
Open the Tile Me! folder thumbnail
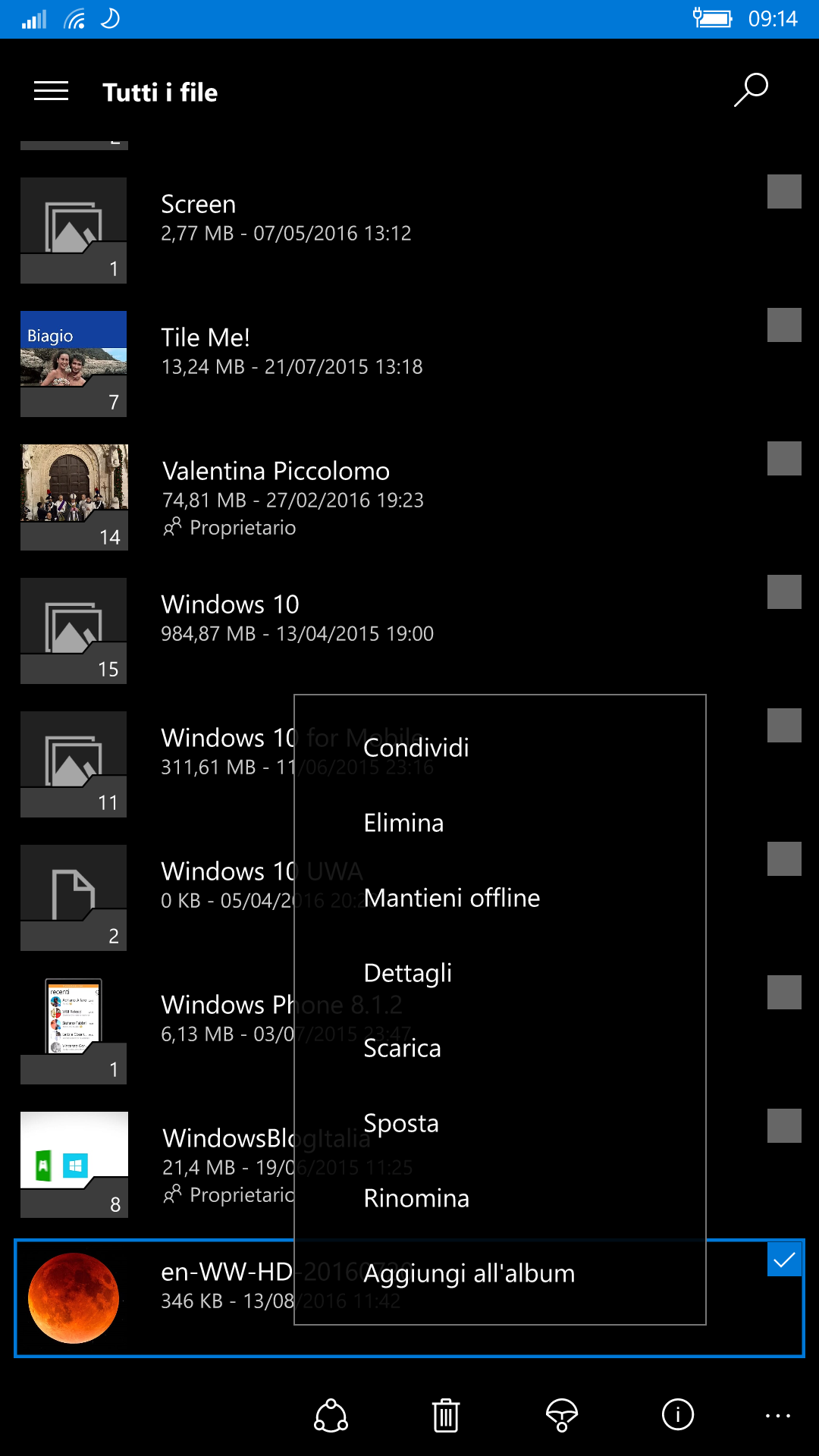[x=74, y=364]
